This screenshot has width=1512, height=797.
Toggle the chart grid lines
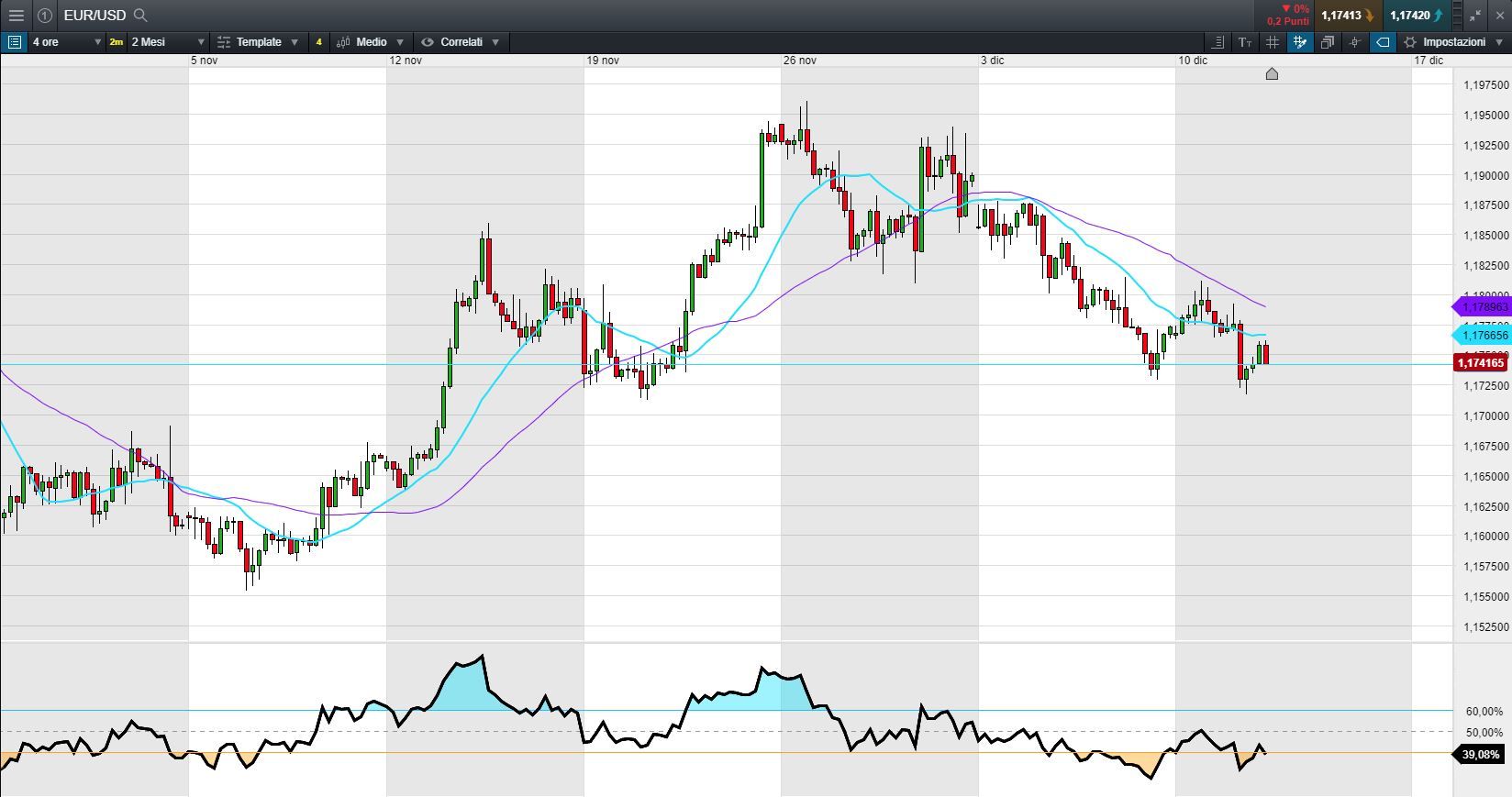tap(1273, 42)
